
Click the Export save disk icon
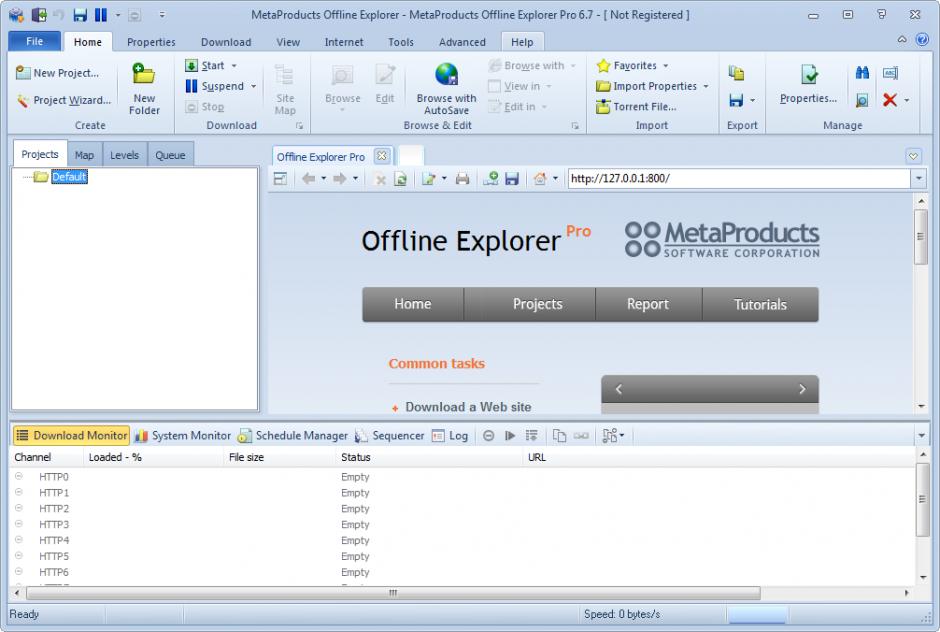[x=736, y=100]
